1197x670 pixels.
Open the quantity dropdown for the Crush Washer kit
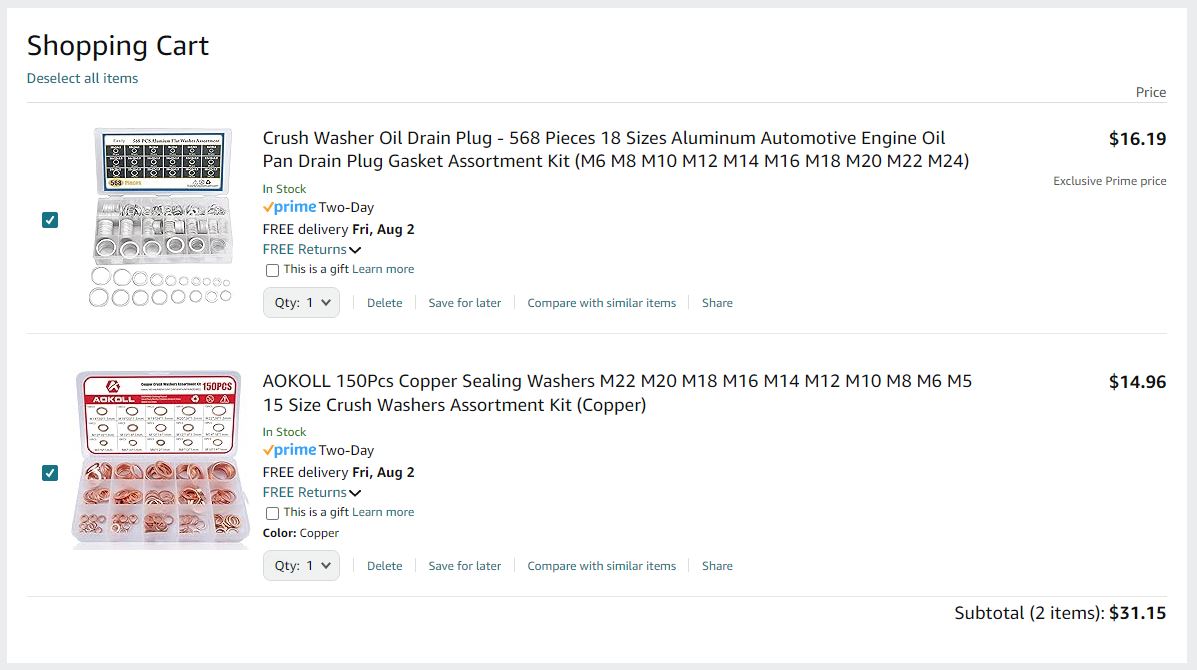[301, 302]
